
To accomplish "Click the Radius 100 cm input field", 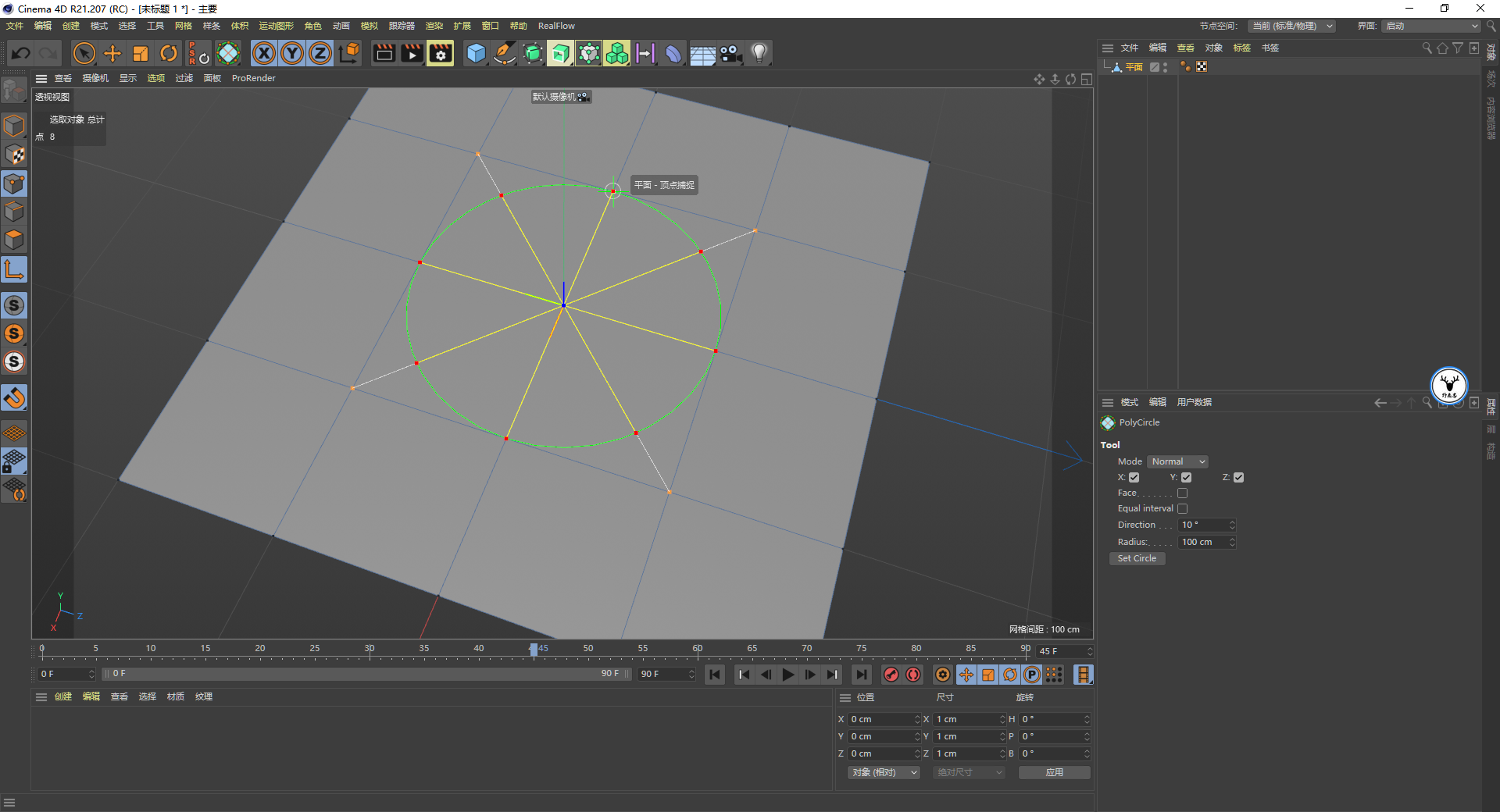I will 1203,542.
